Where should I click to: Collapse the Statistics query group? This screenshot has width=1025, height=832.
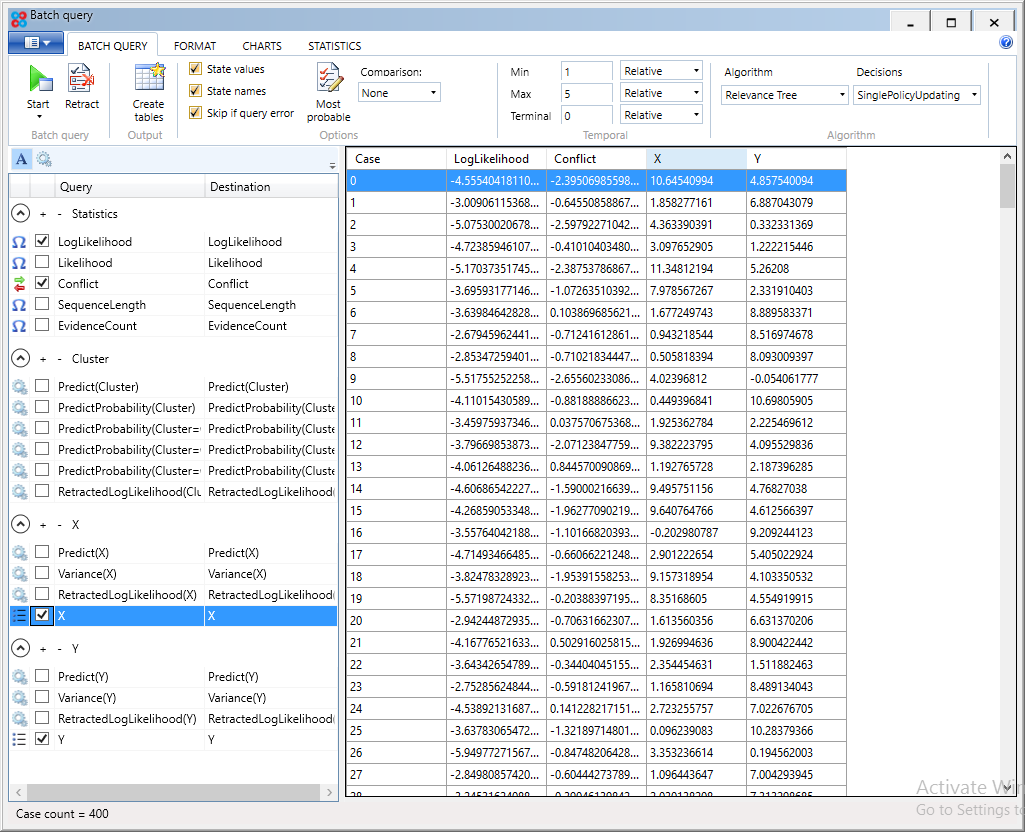(21, 213)
